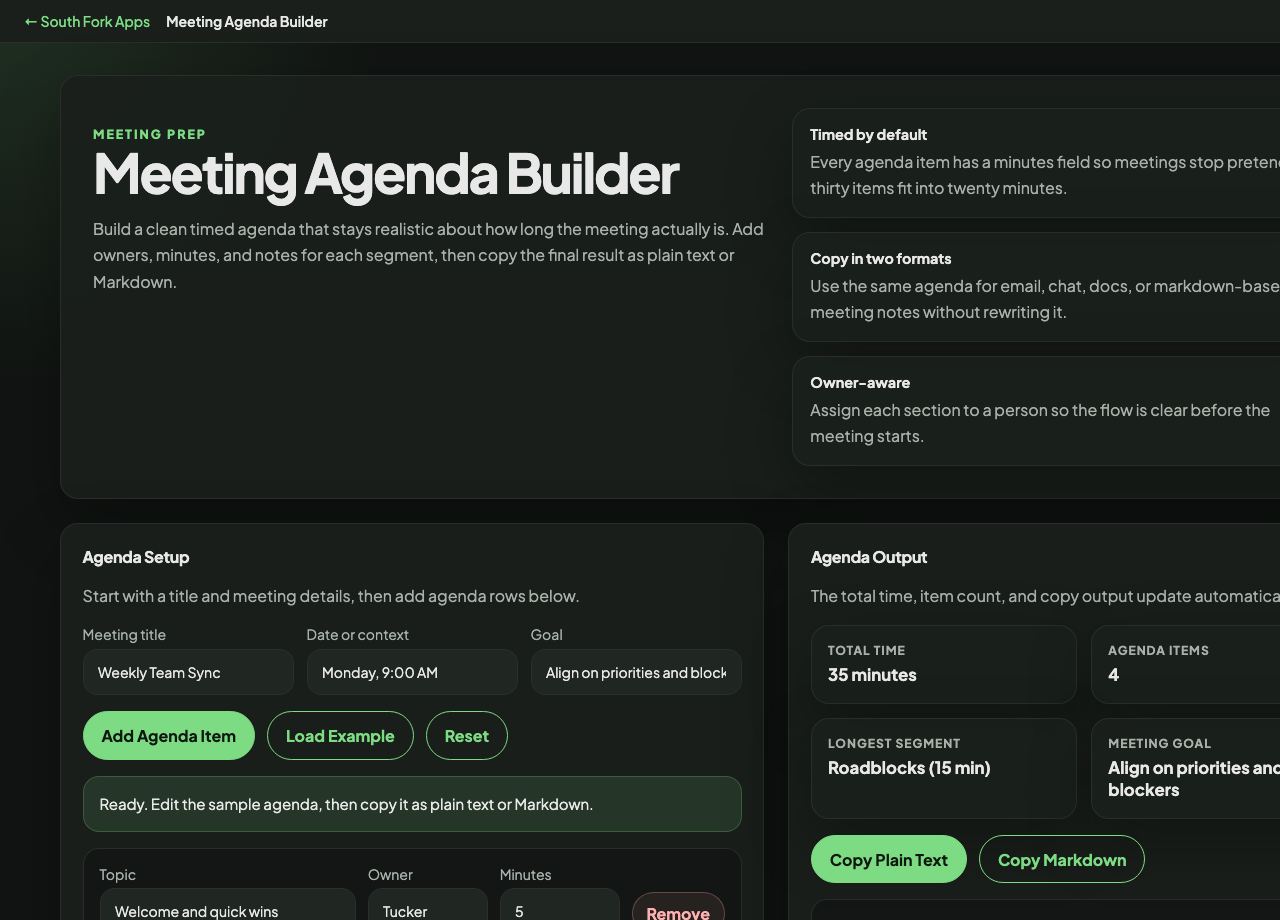The height and width of the screenshot is (920, 1280).
Task: Select the Ready status message
Action: 412,804
